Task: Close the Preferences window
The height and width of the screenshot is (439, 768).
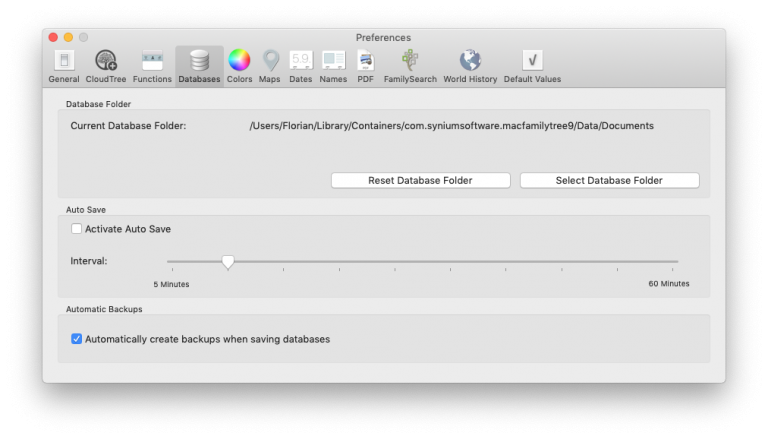Action: tap(53, 37)
